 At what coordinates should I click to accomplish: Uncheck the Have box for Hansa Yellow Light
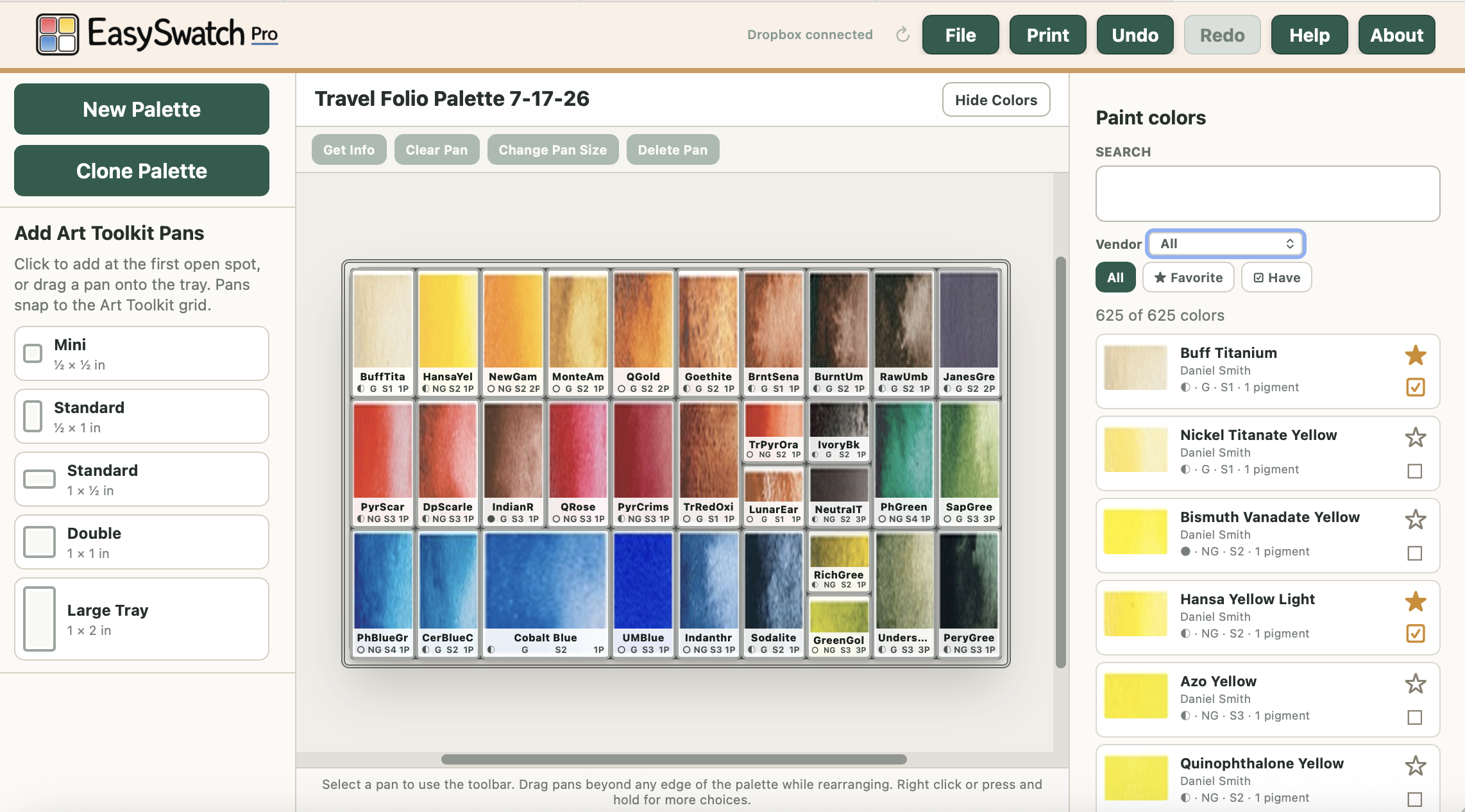coord(1415,634)
